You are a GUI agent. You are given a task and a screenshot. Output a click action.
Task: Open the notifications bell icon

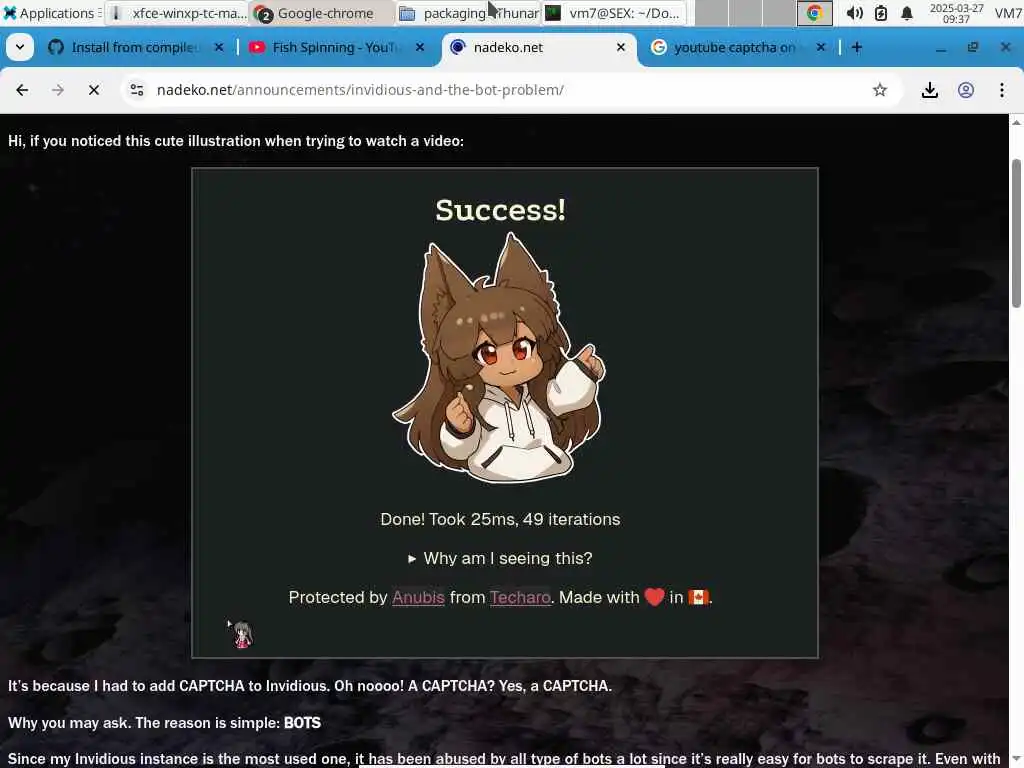906,13
